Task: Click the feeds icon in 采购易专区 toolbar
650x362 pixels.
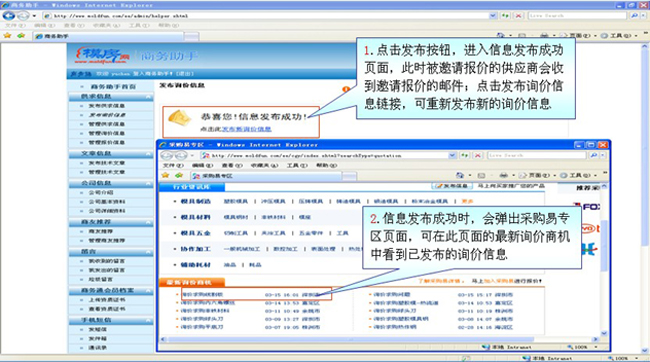Action: 481,175
